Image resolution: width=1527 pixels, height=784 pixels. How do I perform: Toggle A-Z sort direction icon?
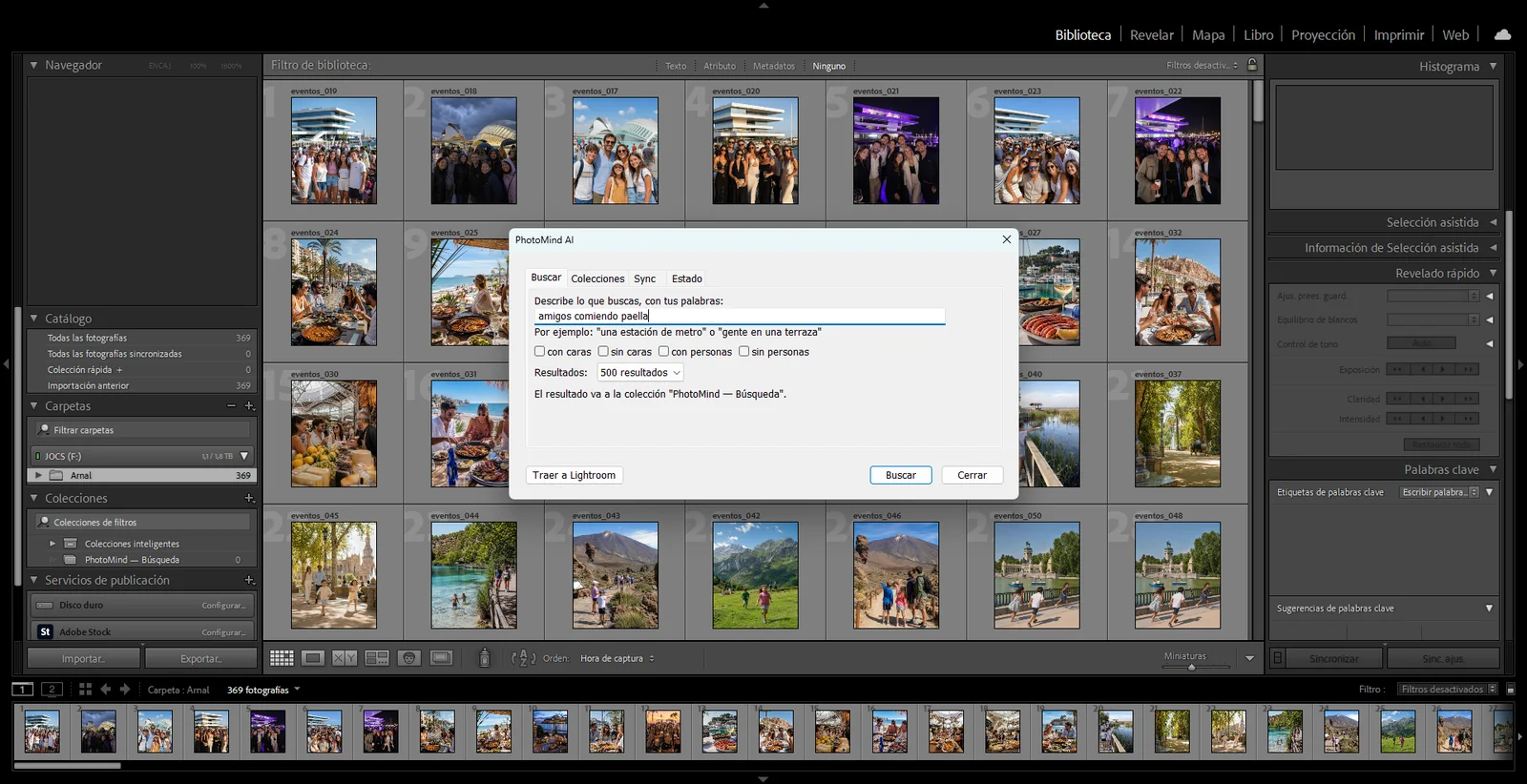(523, 658)
